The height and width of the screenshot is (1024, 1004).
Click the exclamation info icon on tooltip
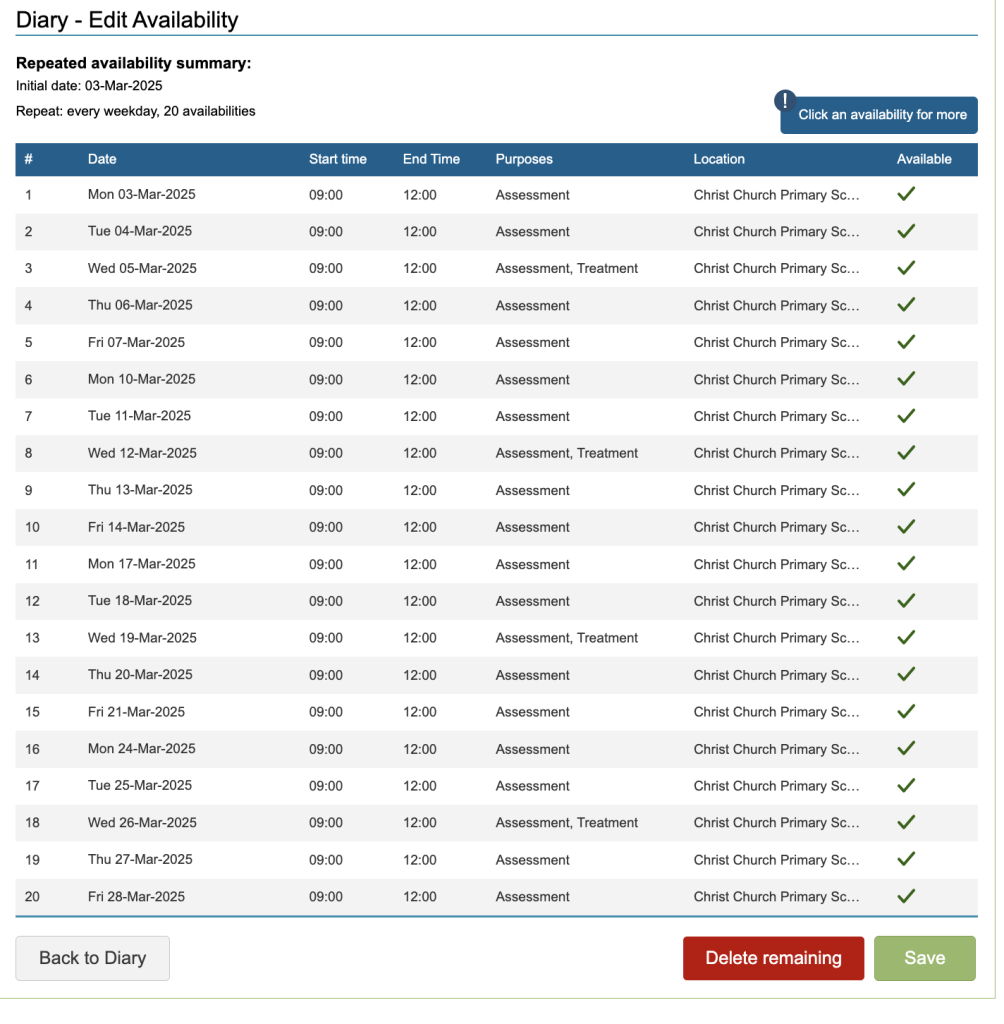[x=786, y=101]
